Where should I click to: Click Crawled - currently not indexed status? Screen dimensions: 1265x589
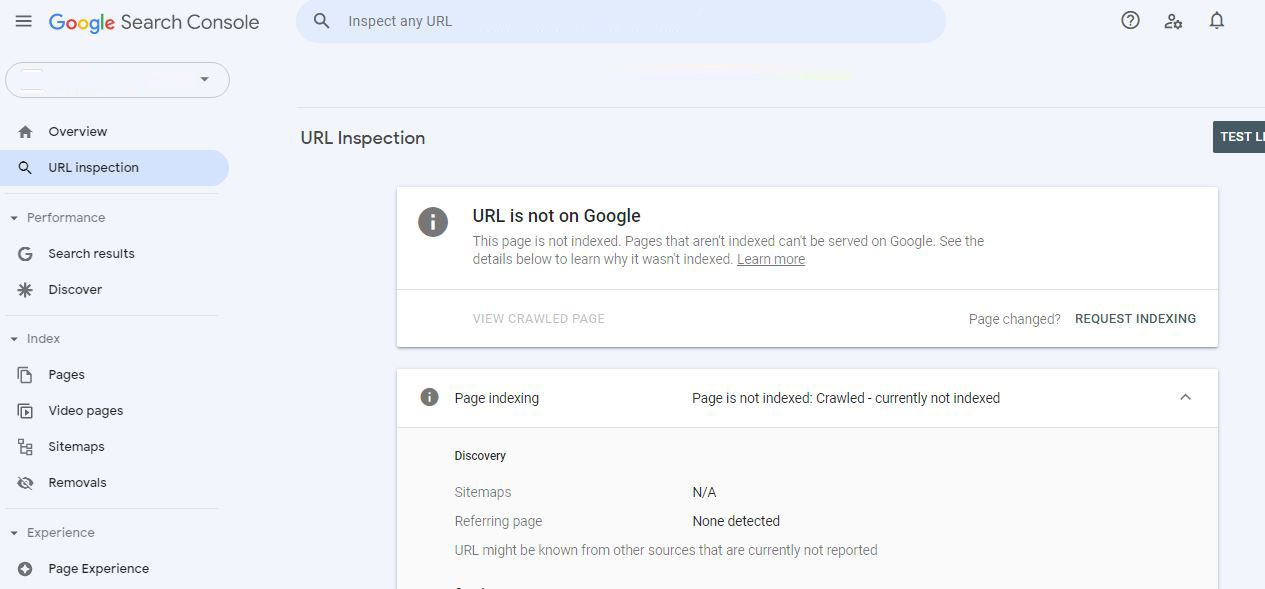pyautogui.click(x=908, y=398)
